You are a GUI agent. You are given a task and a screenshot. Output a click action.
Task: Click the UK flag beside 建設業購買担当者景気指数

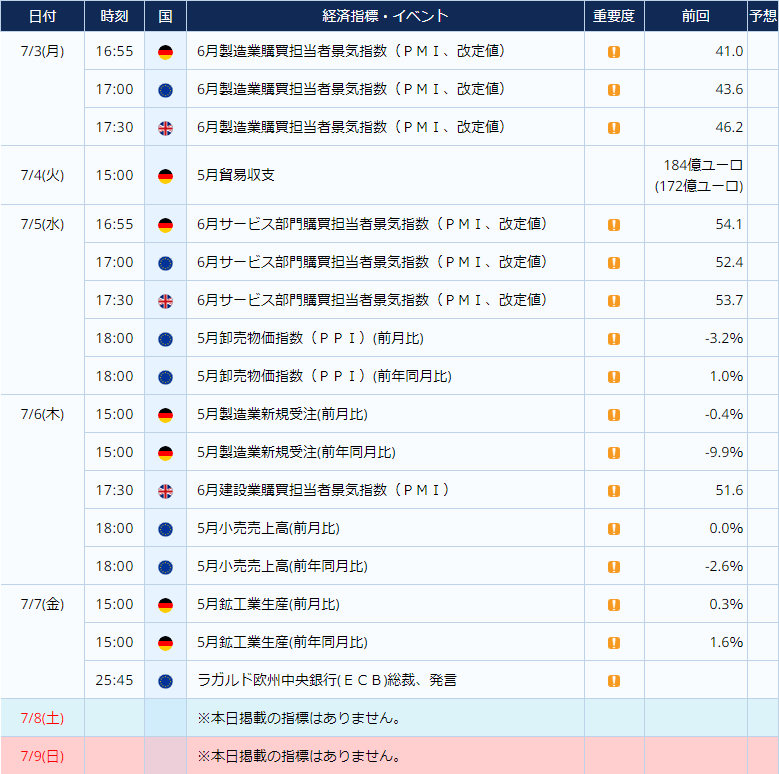(x=165, y=491)
